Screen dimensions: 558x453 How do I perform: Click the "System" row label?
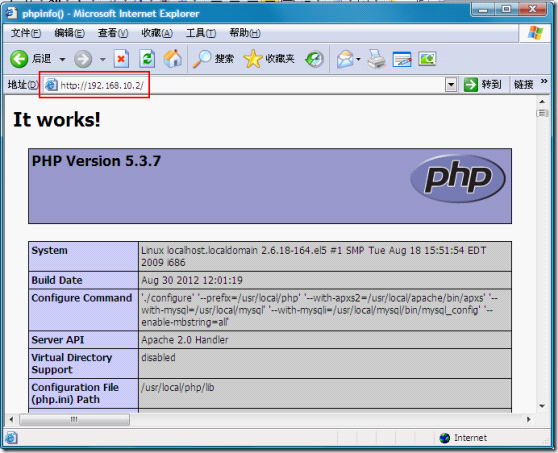tap(49, 251)
